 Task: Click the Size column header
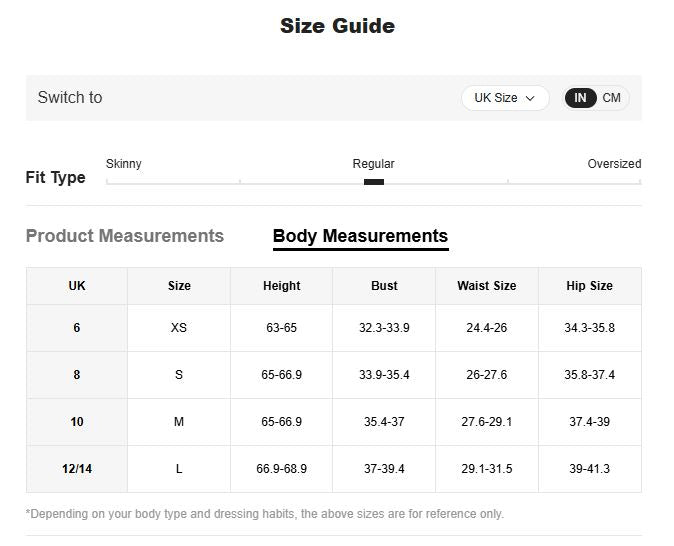click(x=179, y=286)
